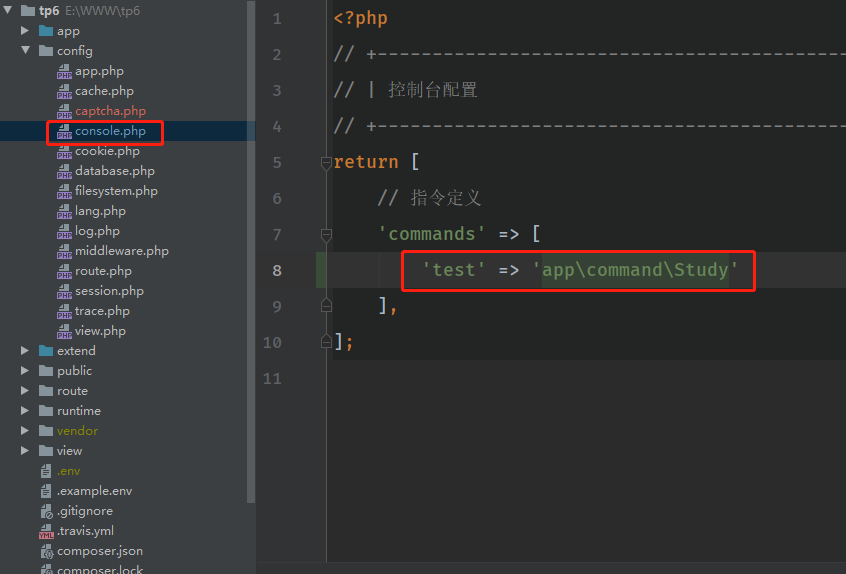Expand the runtime folder arrow
846x574 pixels.
click(25, 411)
